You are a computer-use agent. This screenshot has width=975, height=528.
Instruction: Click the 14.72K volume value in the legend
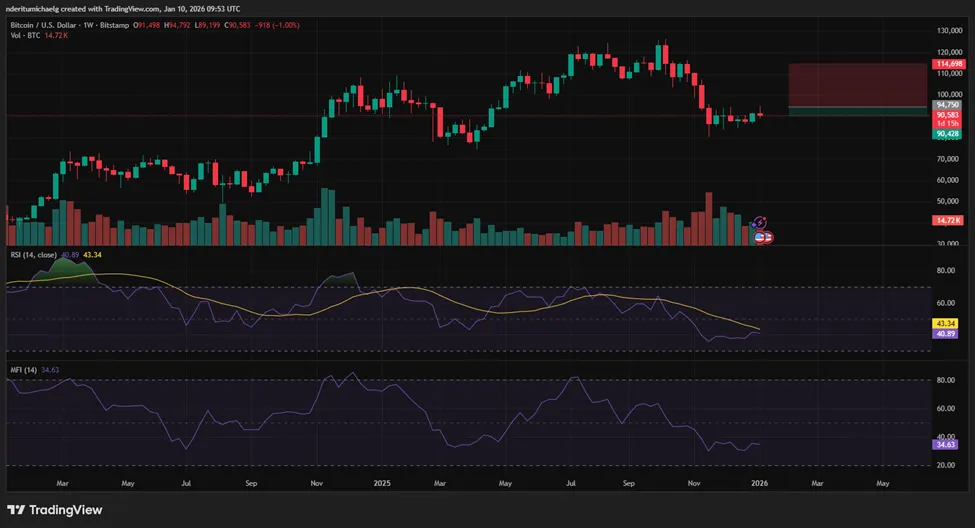pos(56,35)
